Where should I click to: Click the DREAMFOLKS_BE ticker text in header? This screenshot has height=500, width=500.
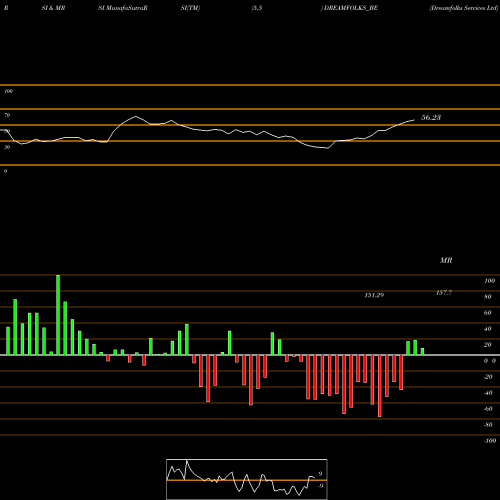pyautogui.click(x=351, y=8)
